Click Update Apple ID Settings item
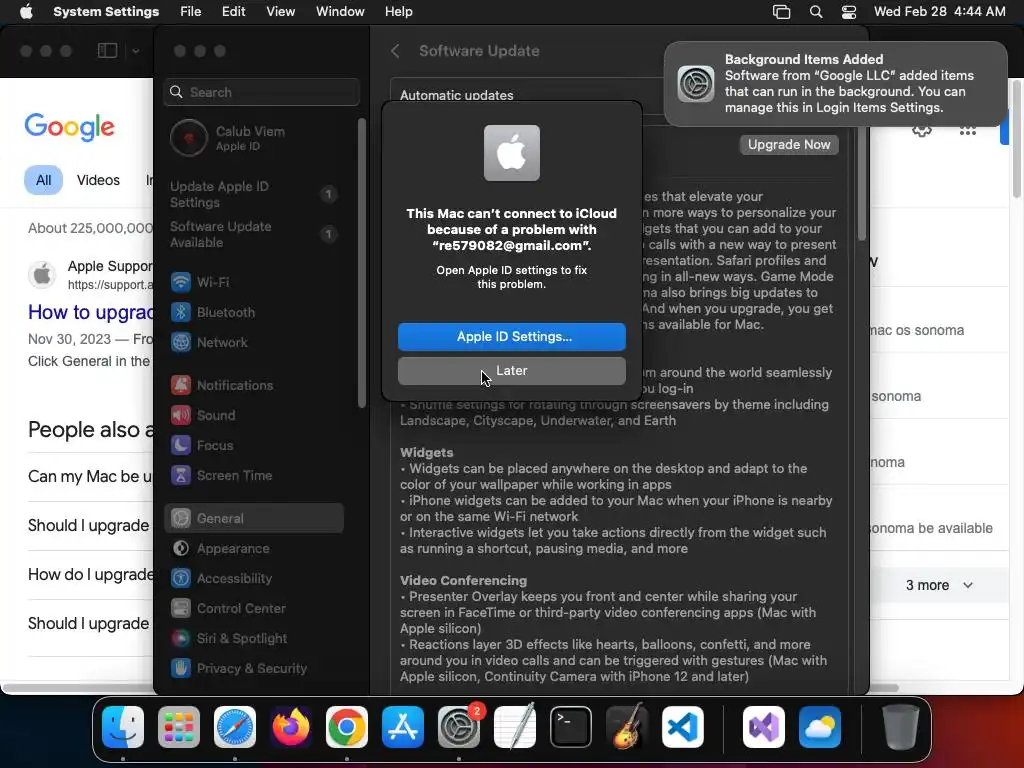The height and width of the screenshot is (768, 1024). [254, 195]
